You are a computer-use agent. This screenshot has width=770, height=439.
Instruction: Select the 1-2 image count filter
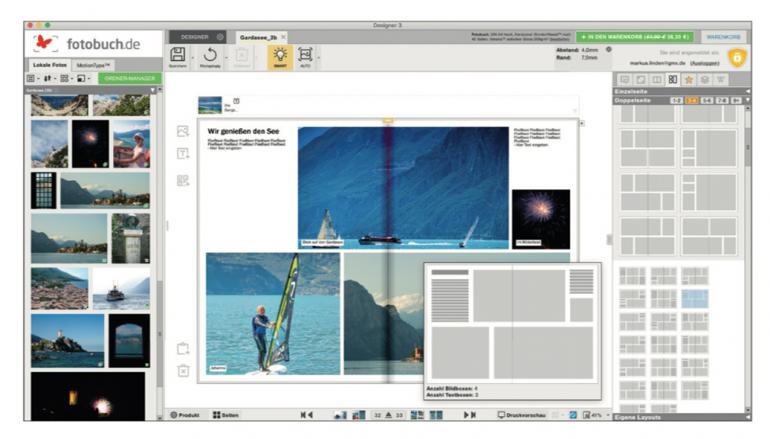coord(677,100)
